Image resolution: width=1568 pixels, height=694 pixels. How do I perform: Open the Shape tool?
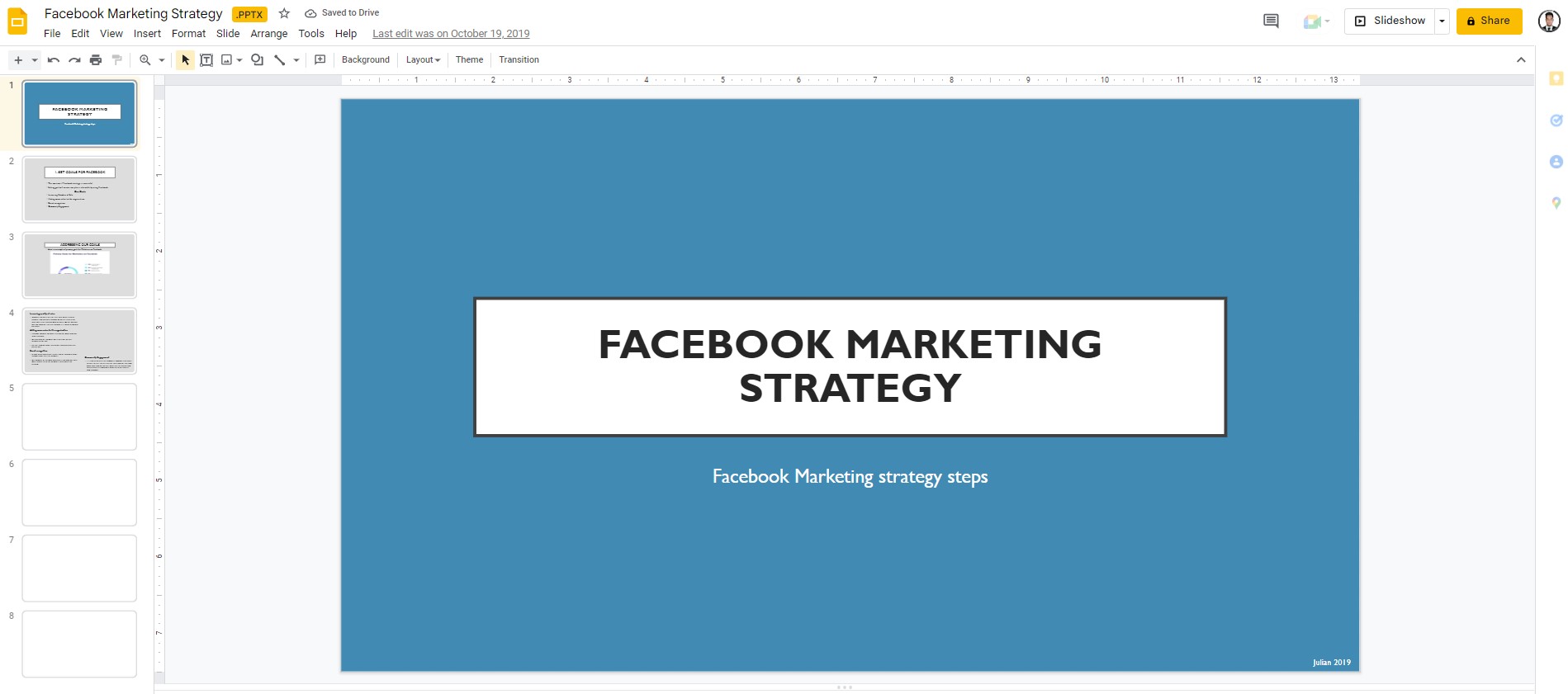[x=258, y=60]
